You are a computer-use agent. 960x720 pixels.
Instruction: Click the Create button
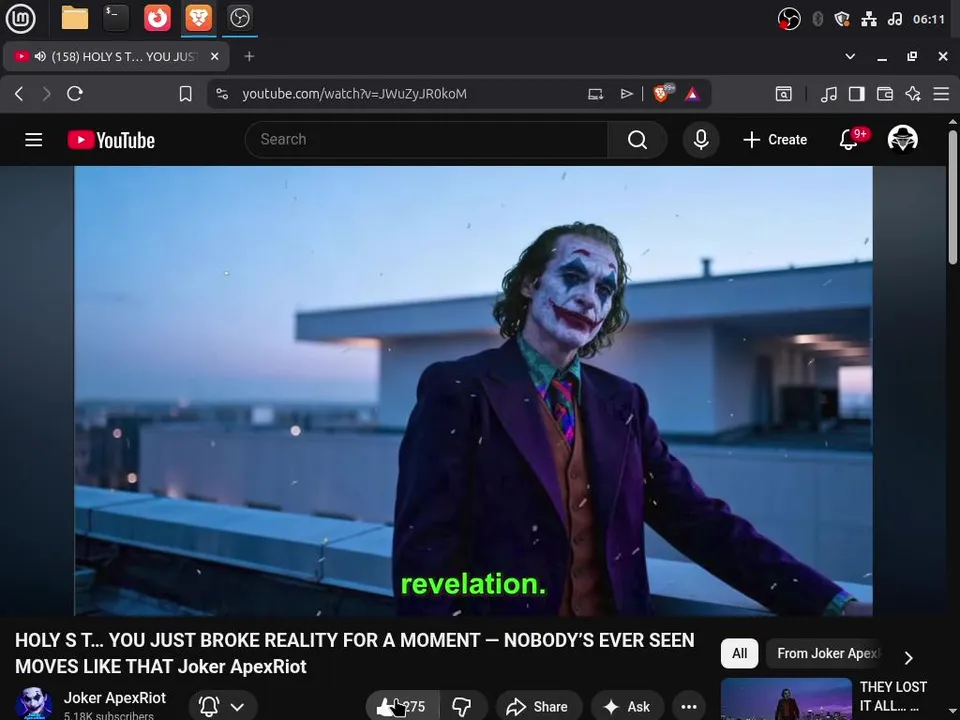775,140
